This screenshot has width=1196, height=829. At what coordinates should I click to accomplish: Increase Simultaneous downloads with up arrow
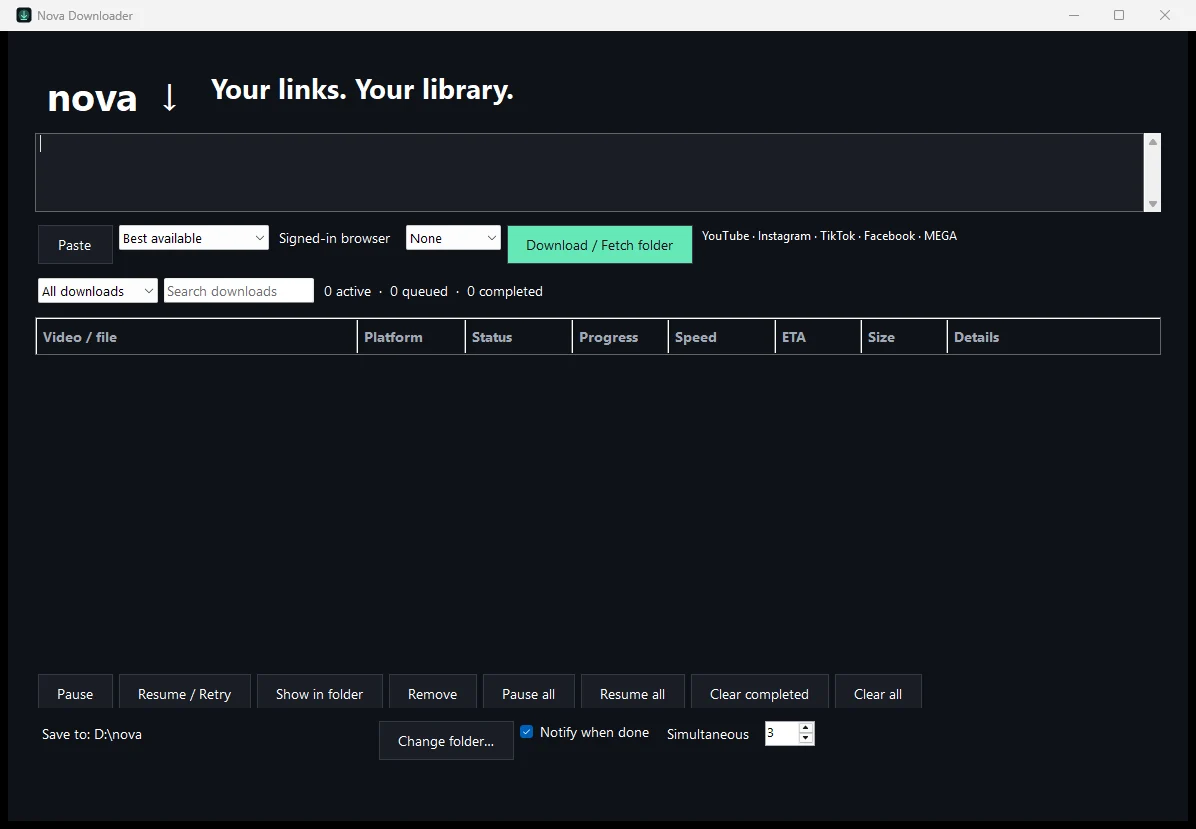pos(805,728)
